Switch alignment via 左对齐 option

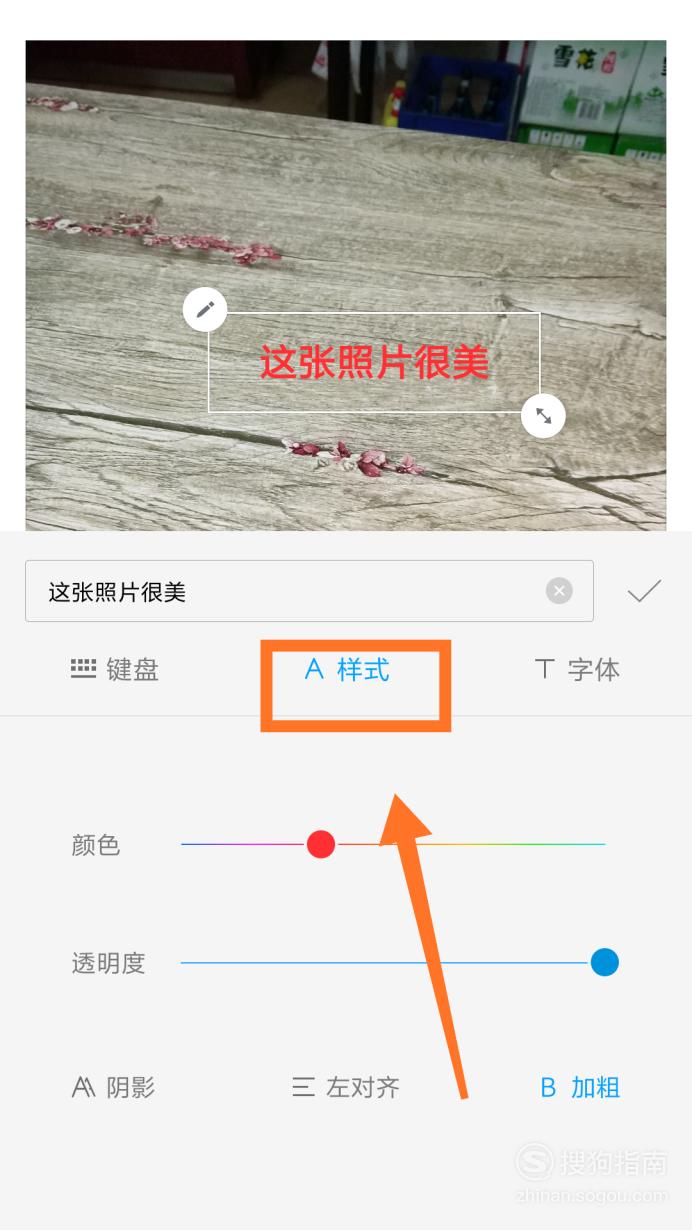click(346, 1087)
